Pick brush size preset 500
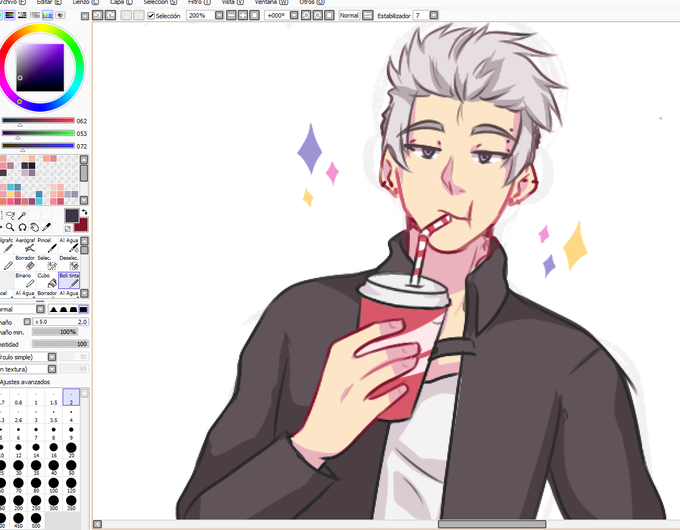680x530 pixels. point(36,520)
